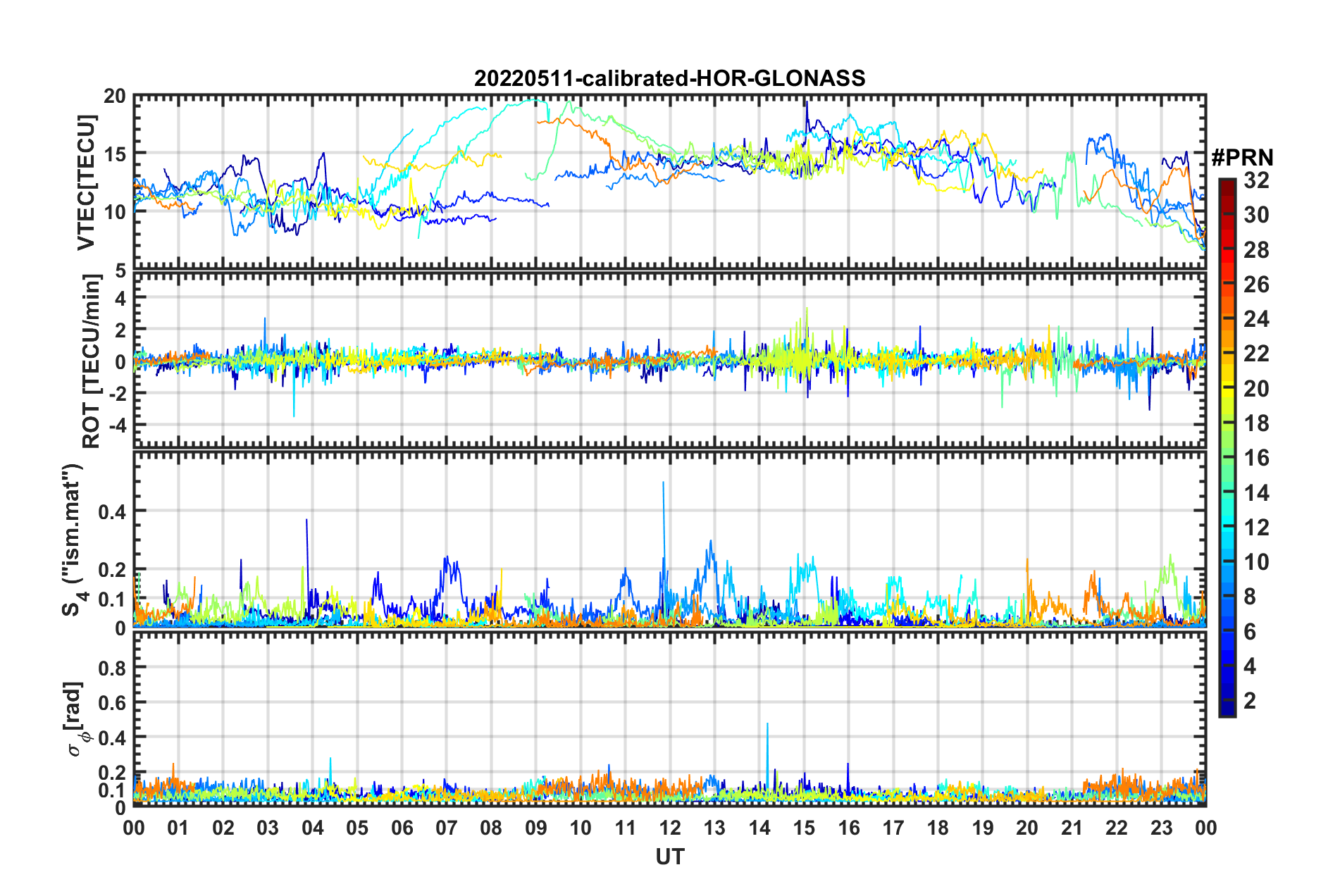The height and width of the screenshot is (896, 1340).
Task: Click the PRN colorbar strip
Action: pyautogui.click(x=1227, y=448)
